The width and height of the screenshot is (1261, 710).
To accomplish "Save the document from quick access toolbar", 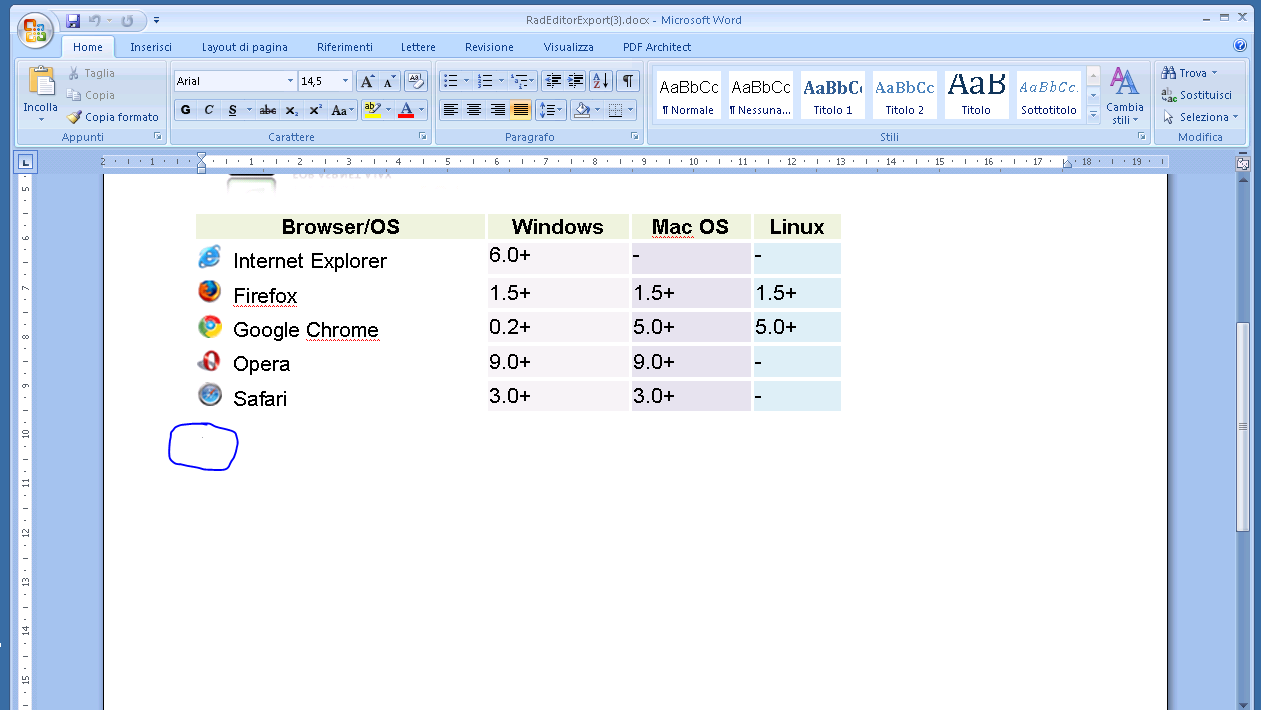I will (x=73, y=20).
